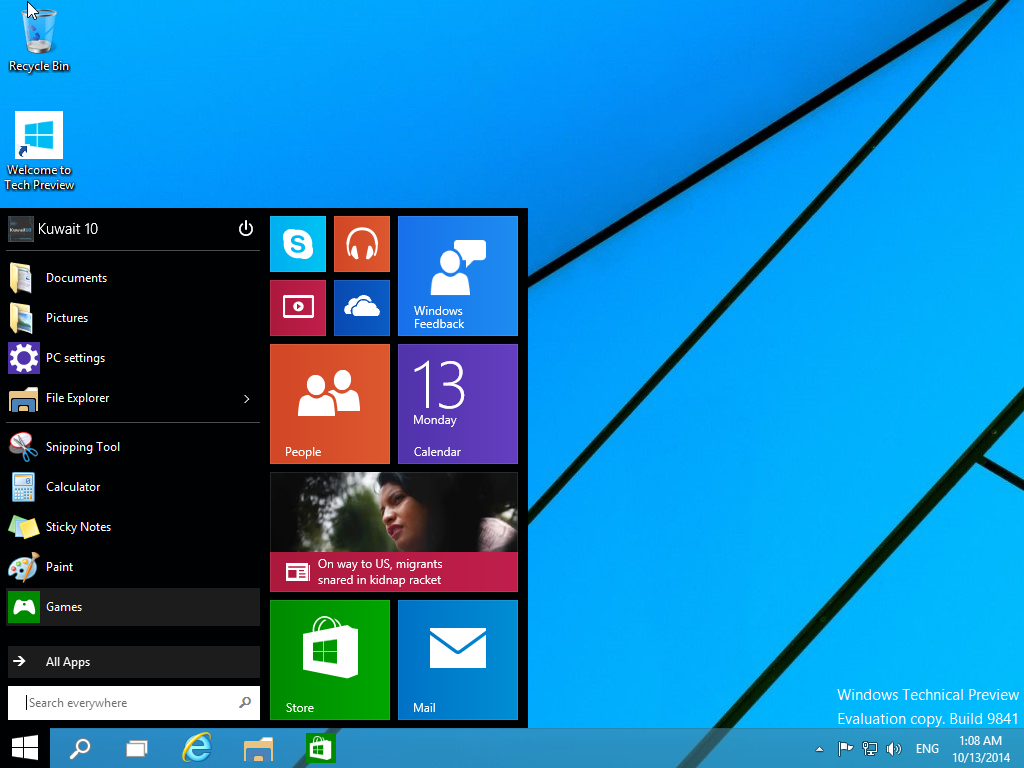Open the Calendar tile showing Monday 13

(x=457, y=403)
